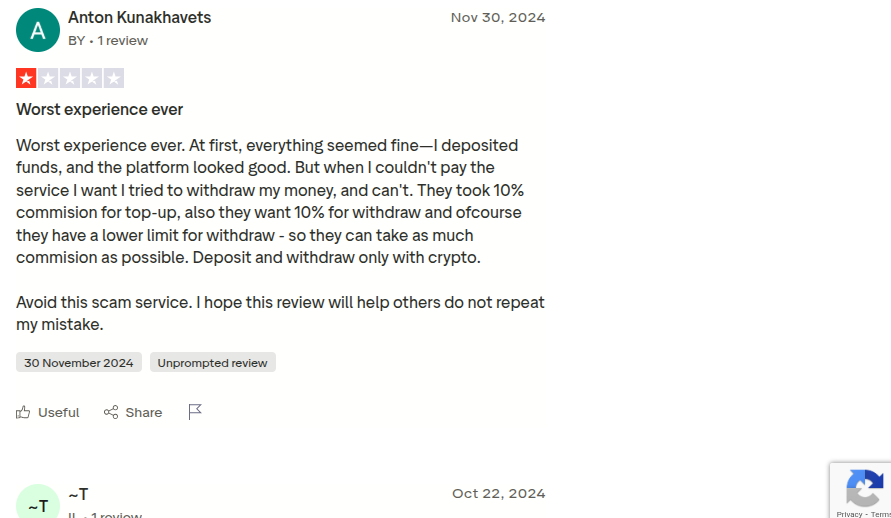This screenshot has width=891, height=518.
Task: Click the thumbs-up icon
Action: tap(23, 412)
